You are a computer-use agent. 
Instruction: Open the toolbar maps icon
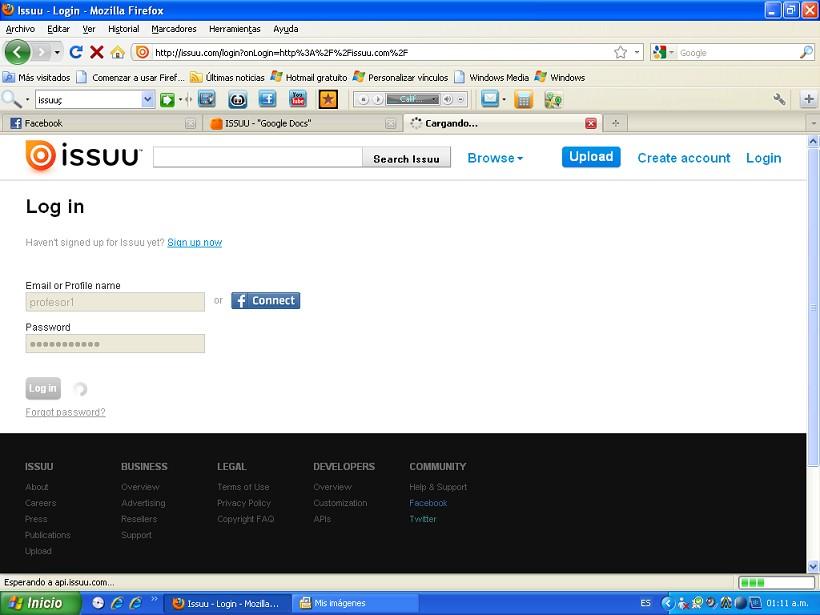point(553,99)
